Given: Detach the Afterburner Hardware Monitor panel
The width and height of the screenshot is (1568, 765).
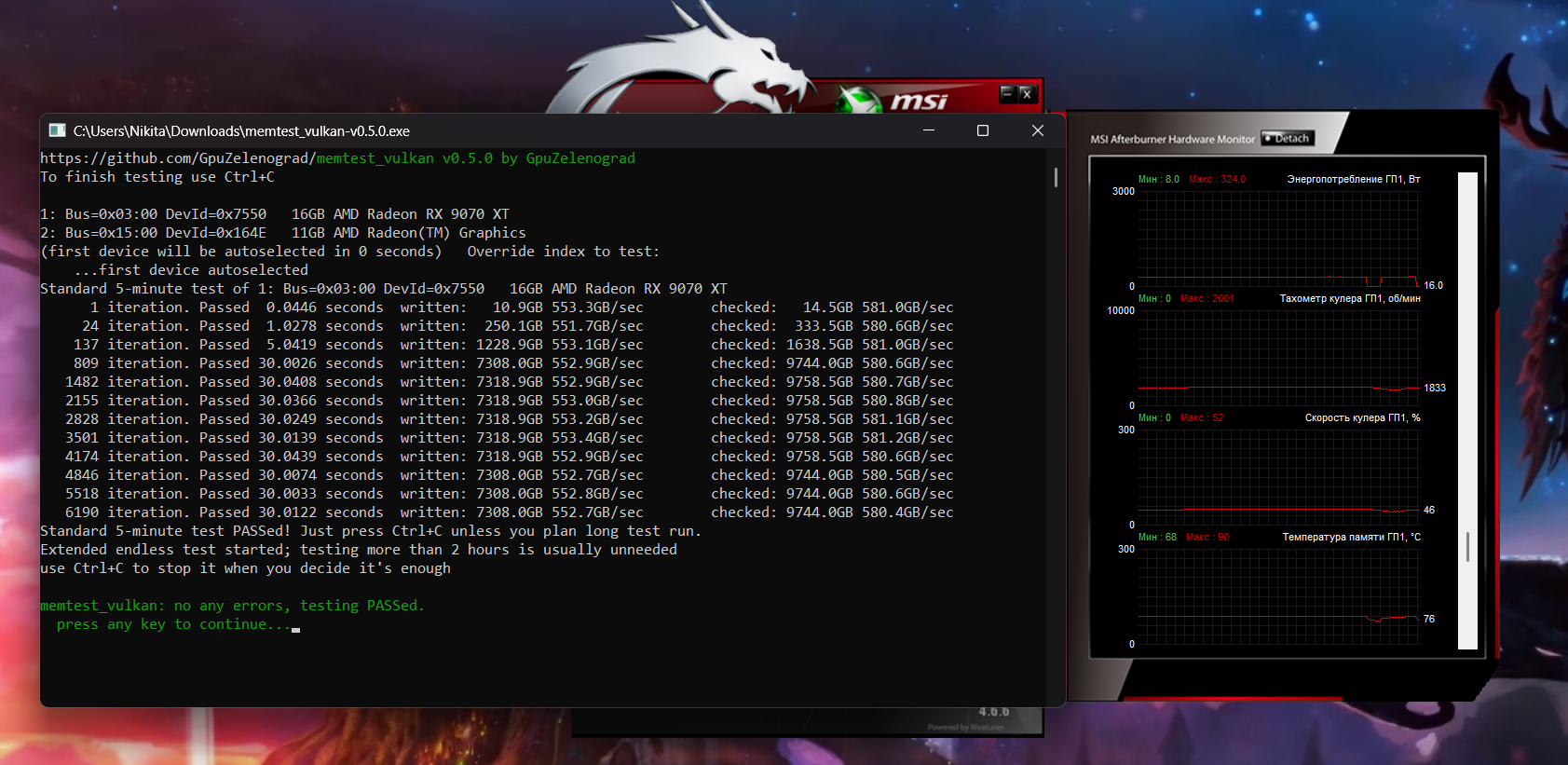Looking at the screenshot, I should pyautogui.click(x=1288, y=138).
